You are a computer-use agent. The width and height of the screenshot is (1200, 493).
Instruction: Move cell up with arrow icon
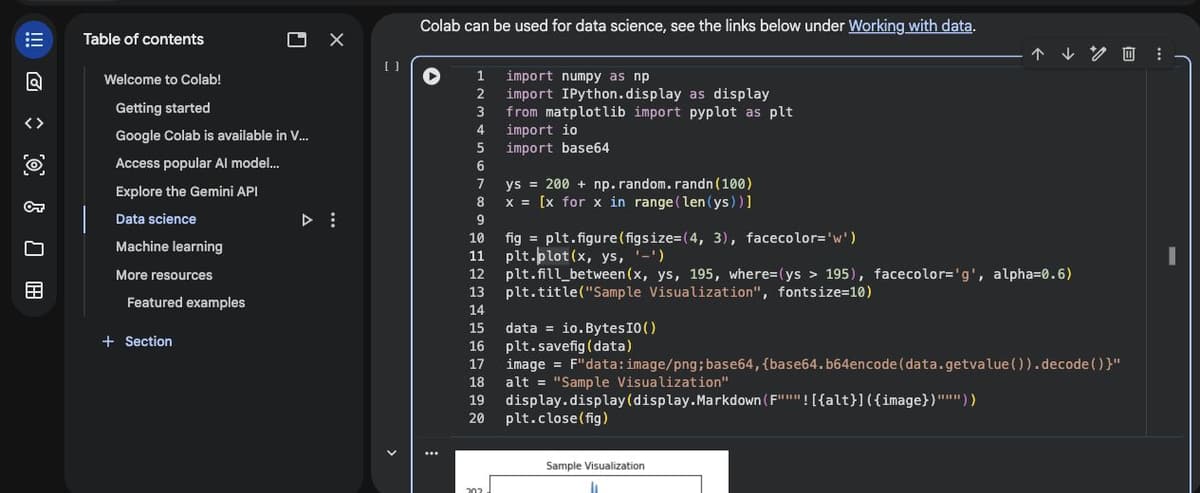click(1037, 54)
